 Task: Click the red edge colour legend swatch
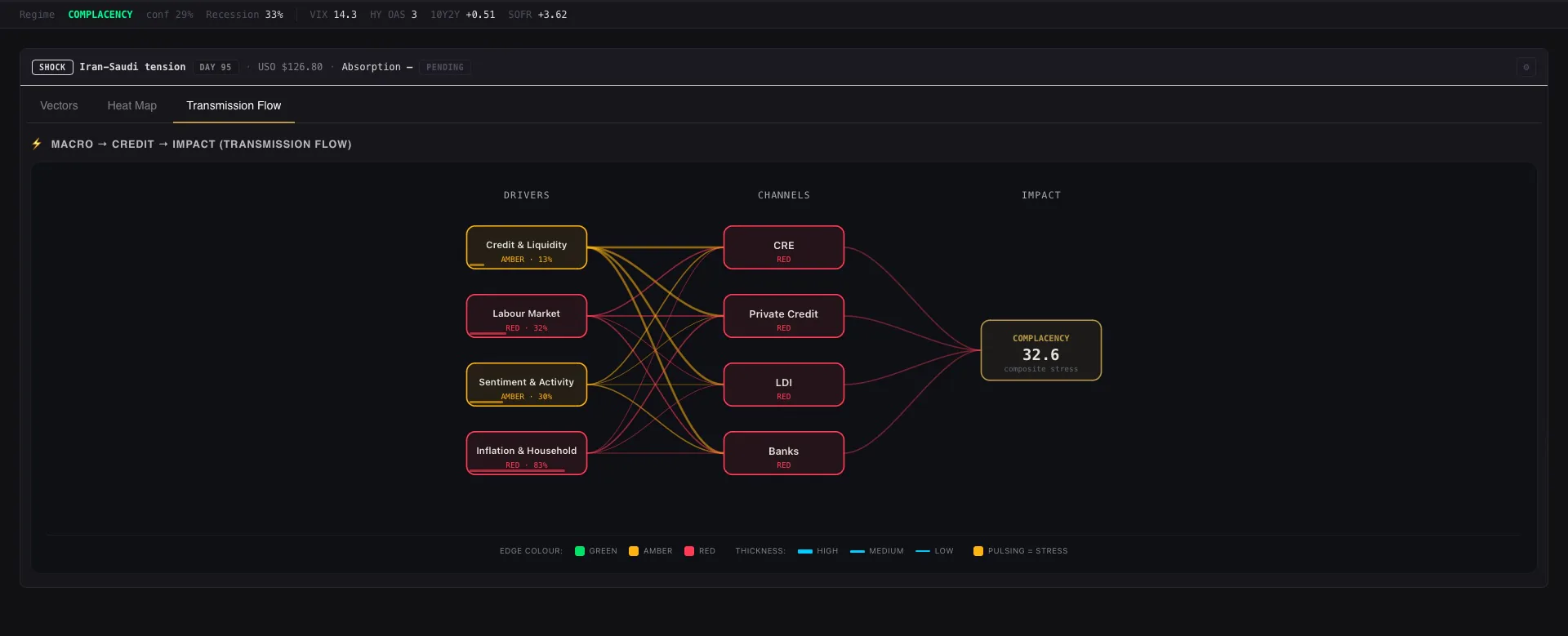[689, 551]
